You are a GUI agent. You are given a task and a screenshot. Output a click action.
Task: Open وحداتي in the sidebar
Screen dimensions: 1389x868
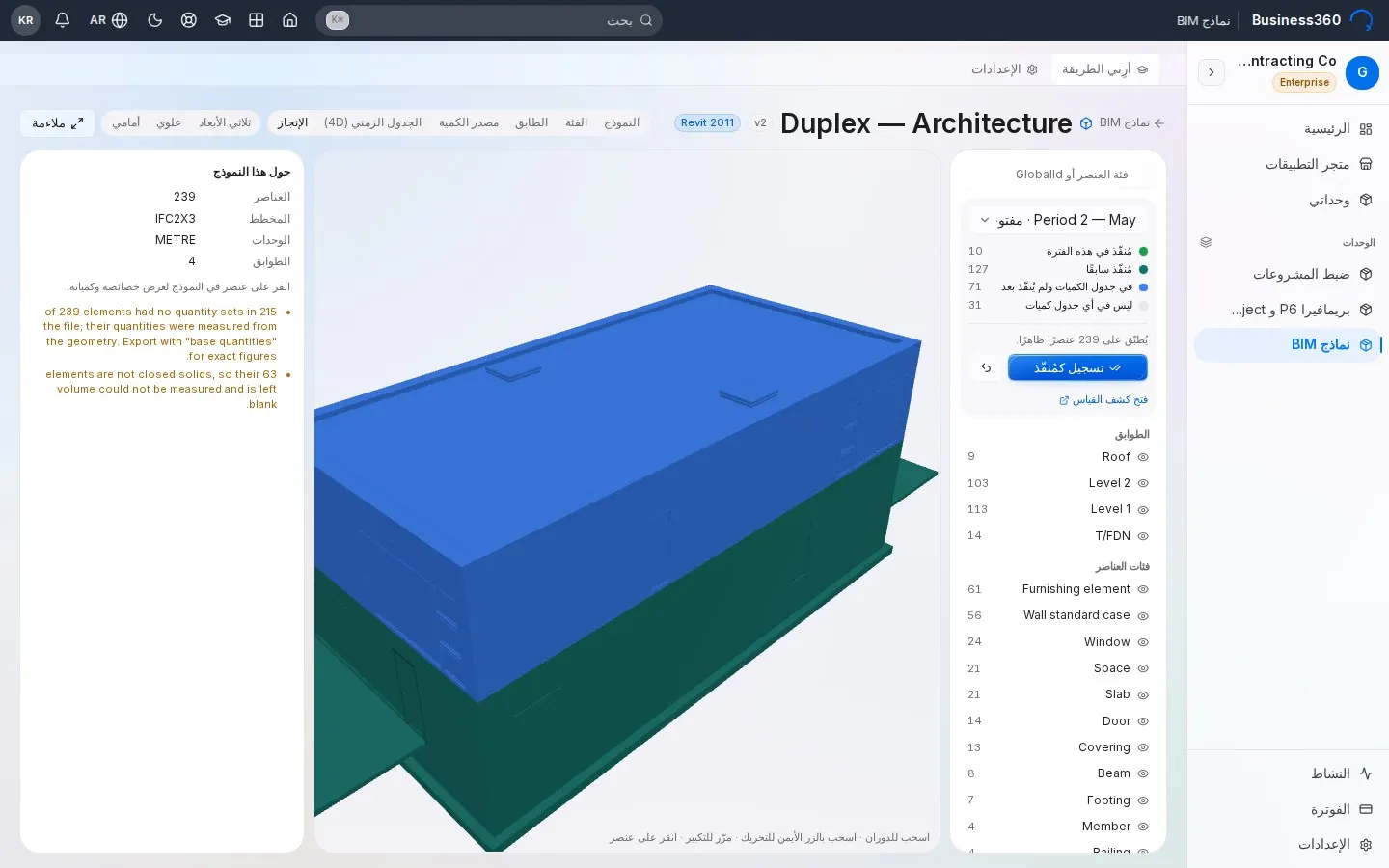point(1288,200)
